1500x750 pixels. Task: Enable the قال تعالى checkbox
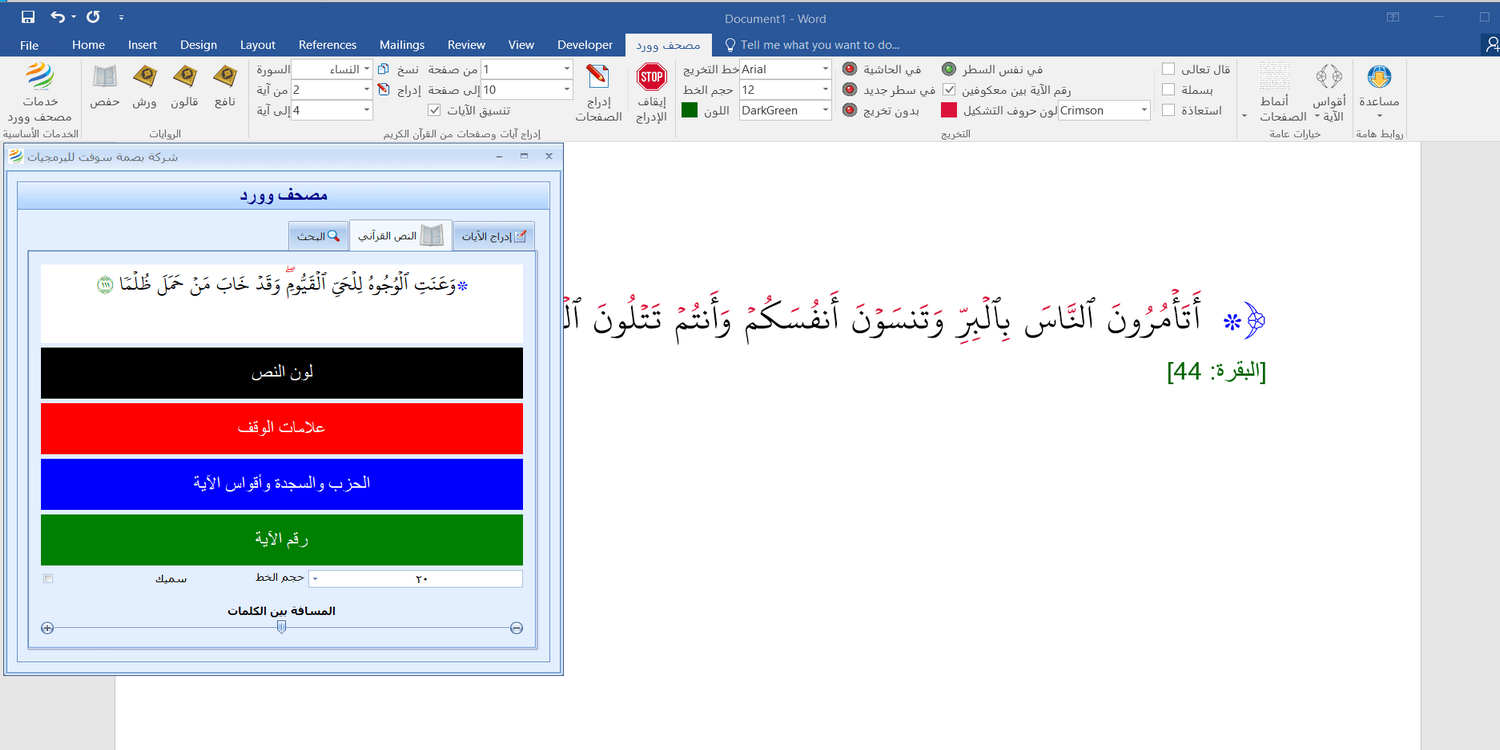1168,69
